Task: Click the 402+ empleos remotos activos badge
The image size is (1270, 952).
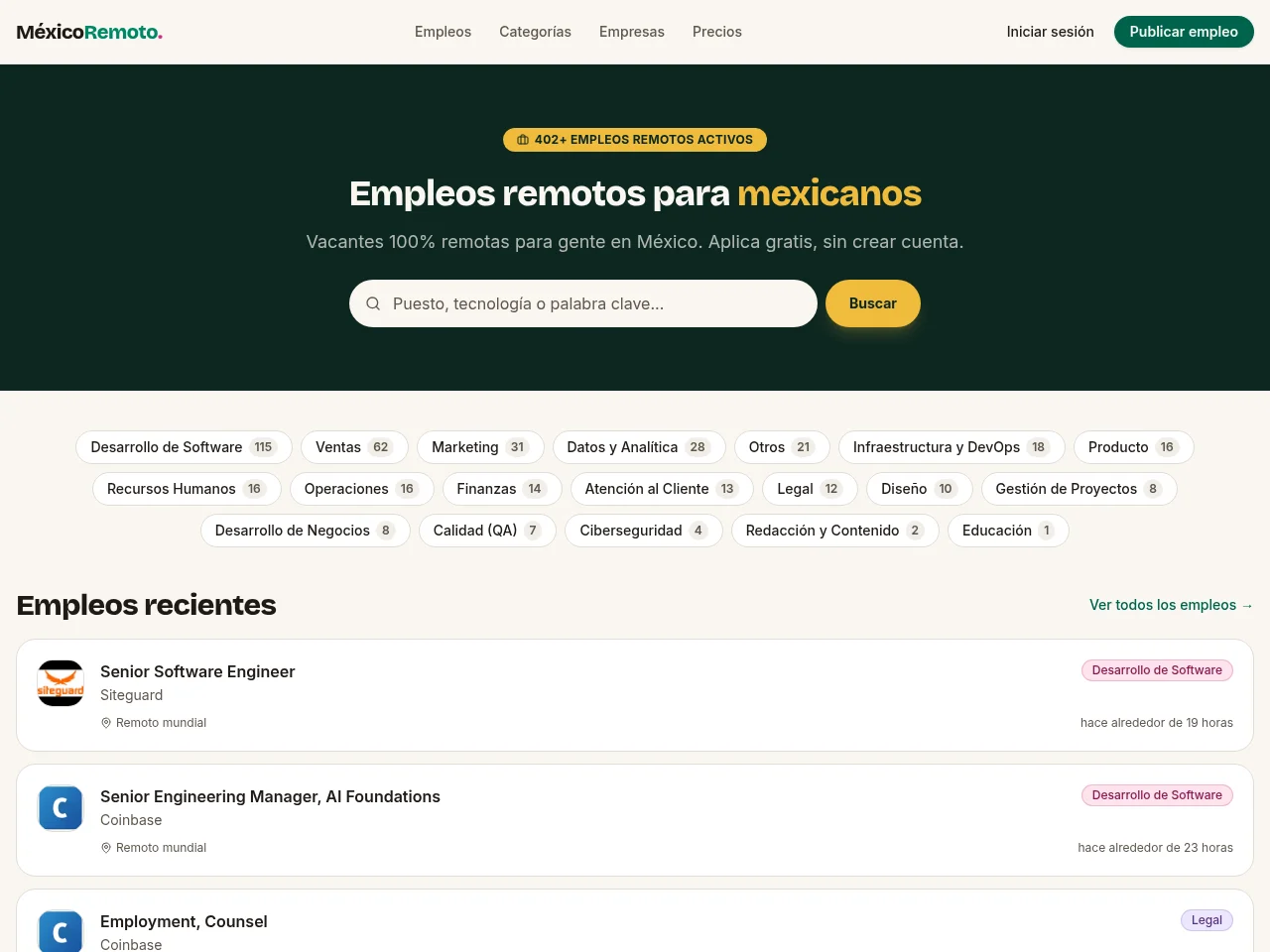Action: click(x=635, y=140)
